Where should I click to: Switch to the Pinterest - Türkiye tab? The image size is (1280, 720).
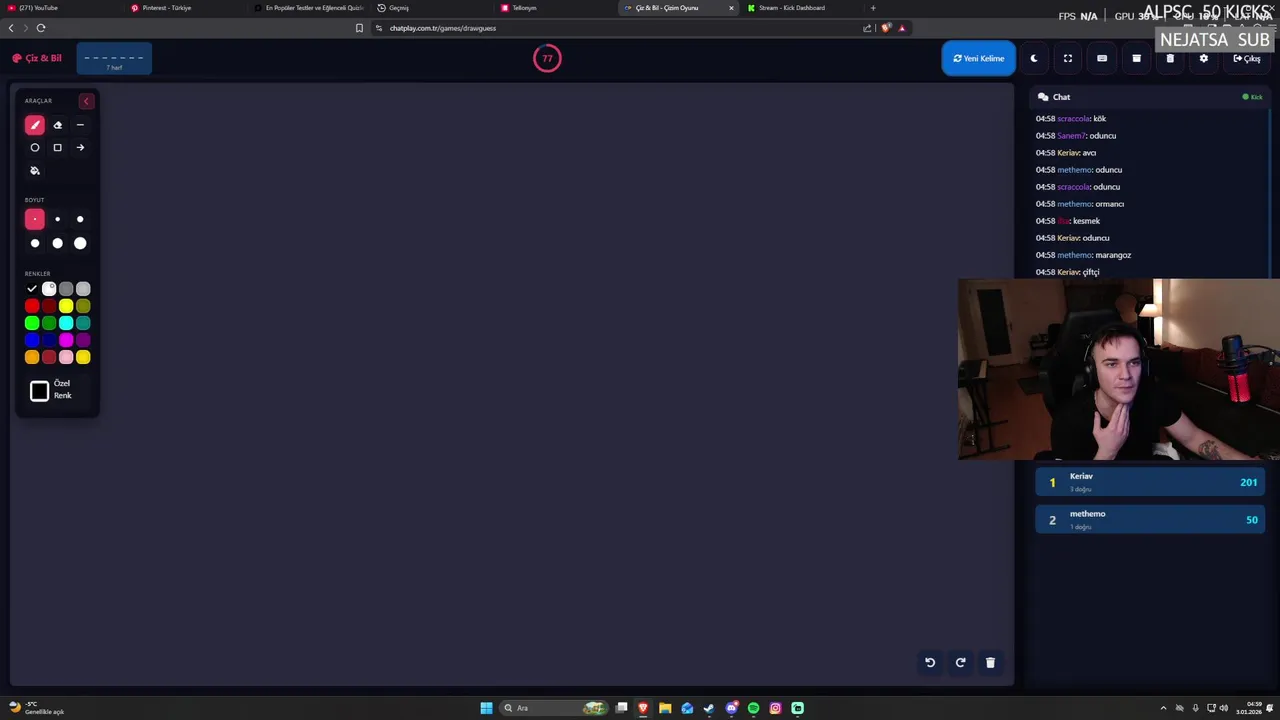185,8
